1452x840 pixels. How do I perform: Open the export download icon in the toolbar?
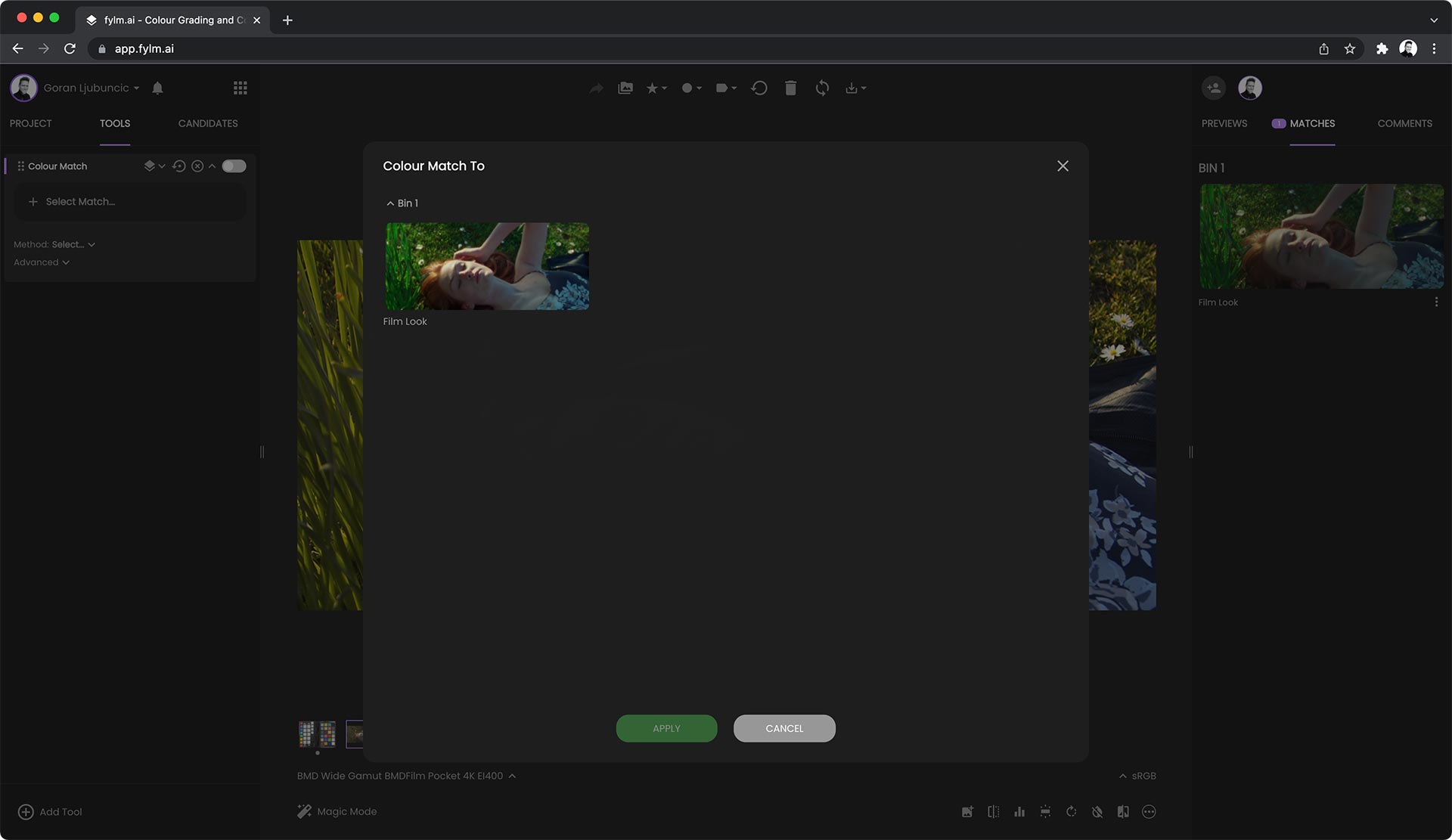coord(853,88)
